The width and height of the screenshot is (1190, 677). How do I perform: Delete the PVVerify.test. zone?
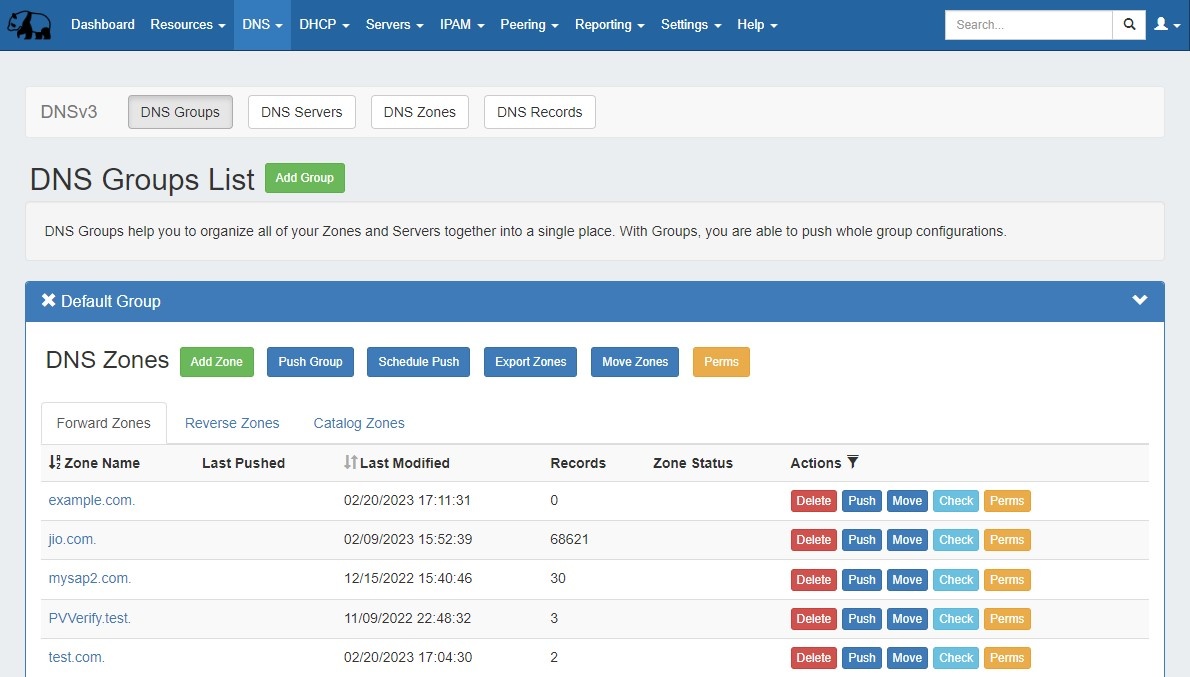tap(814, 619)
